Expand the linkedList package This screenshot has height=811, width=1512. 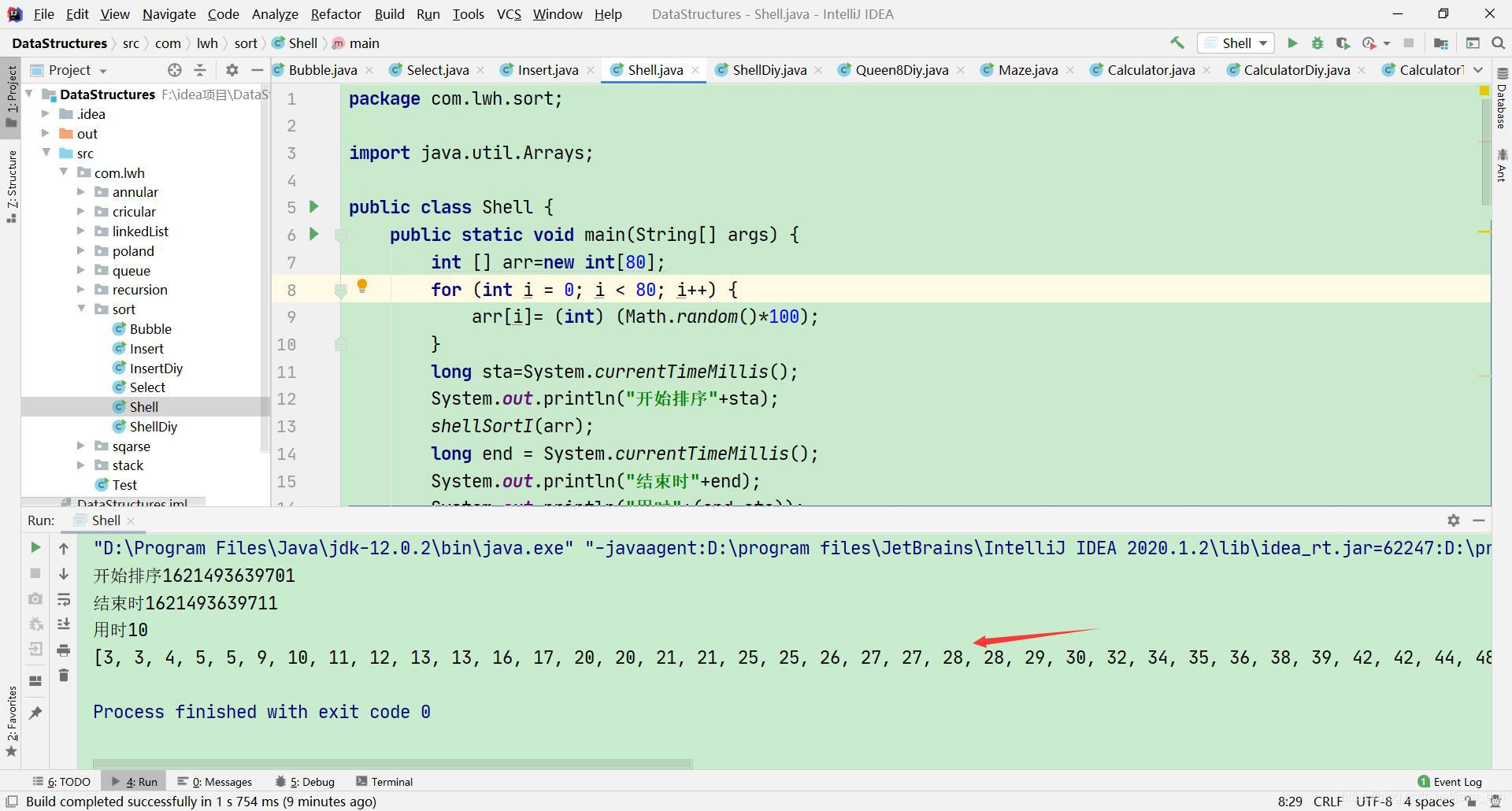[81, 231]
